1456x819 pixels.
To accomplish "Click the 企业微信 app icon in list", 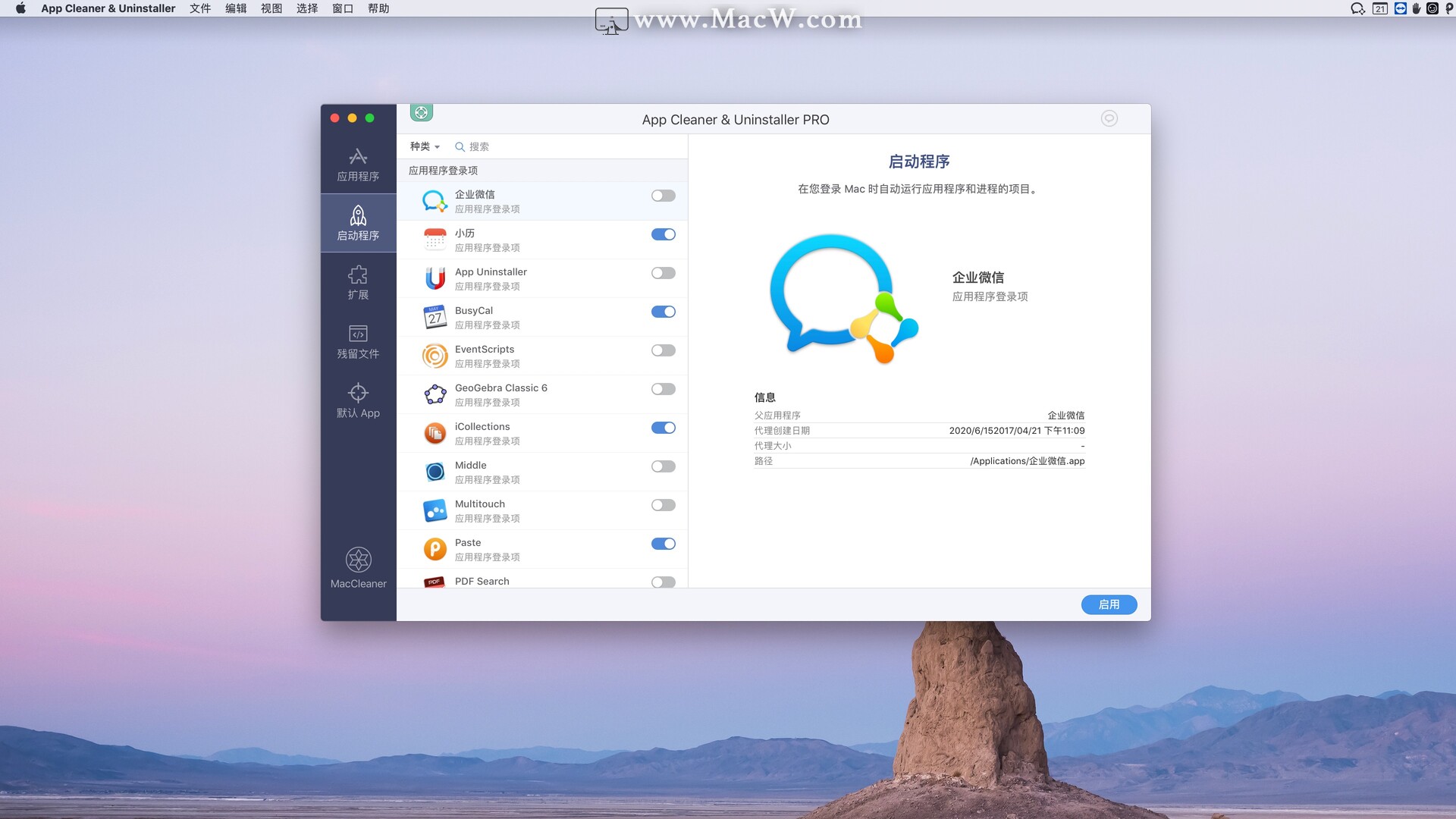I will 435,201.
